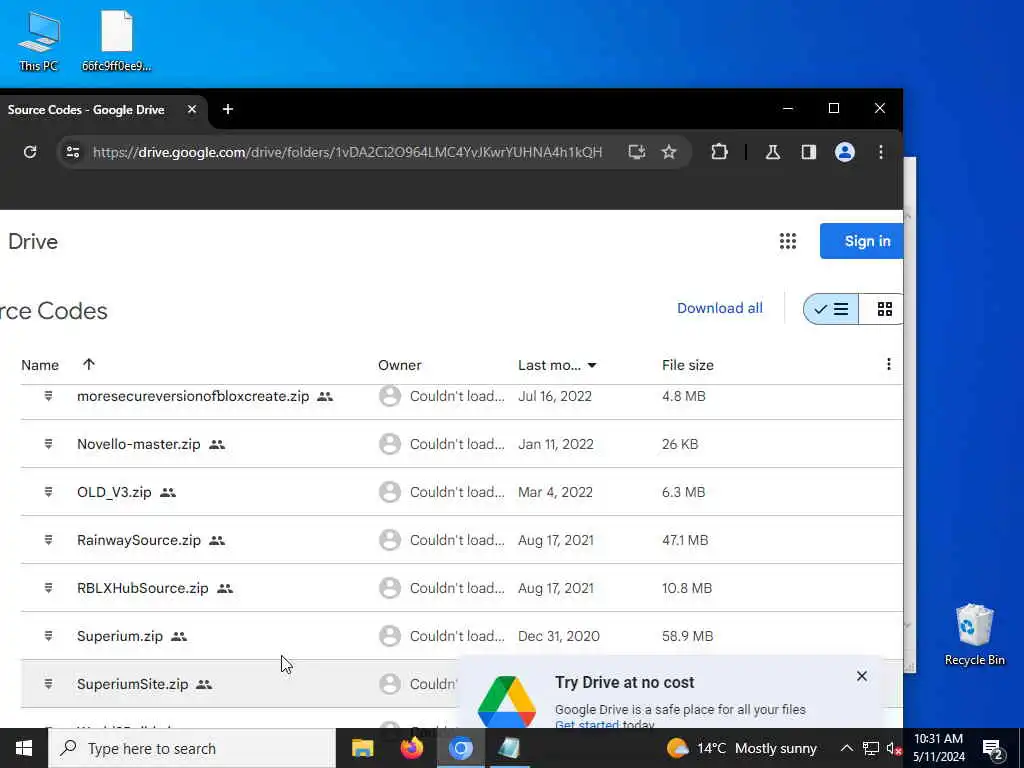Click the weather widget showing 14°C
This screenshot has height=768, width=1024.
click(x=741, y=748)
